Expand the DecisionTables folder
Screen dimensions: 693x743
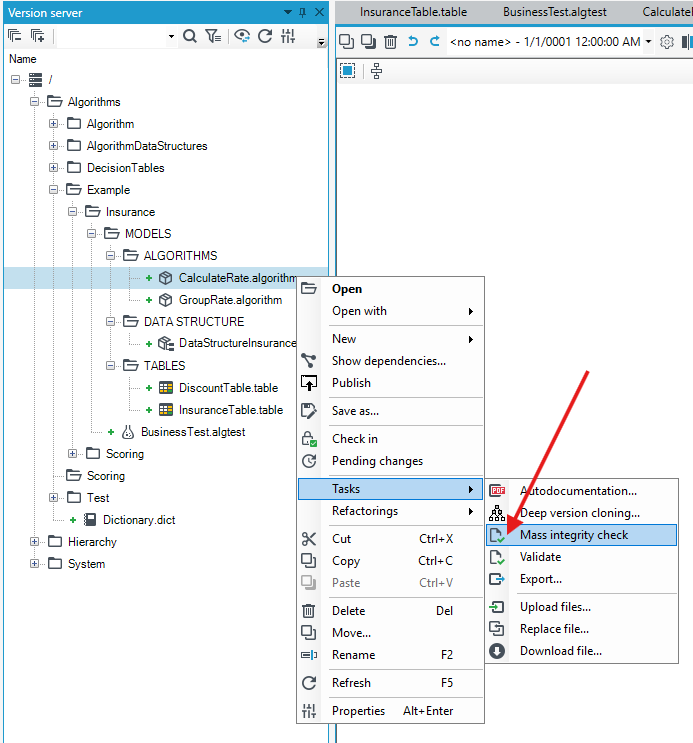(x=54, y=167)
